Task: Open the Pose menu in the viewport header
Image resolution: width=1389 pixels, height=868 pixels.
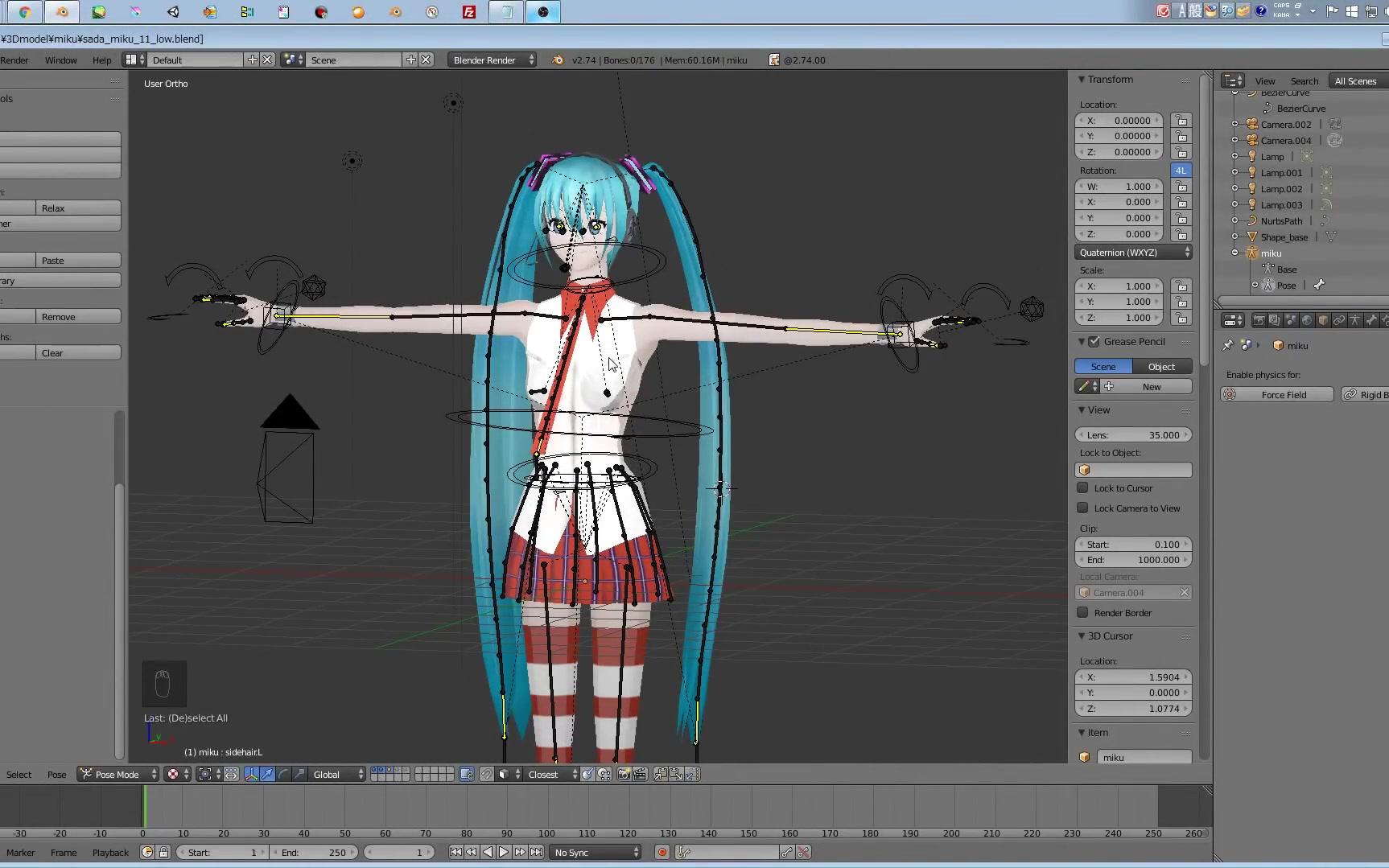Action: point(57,775)
